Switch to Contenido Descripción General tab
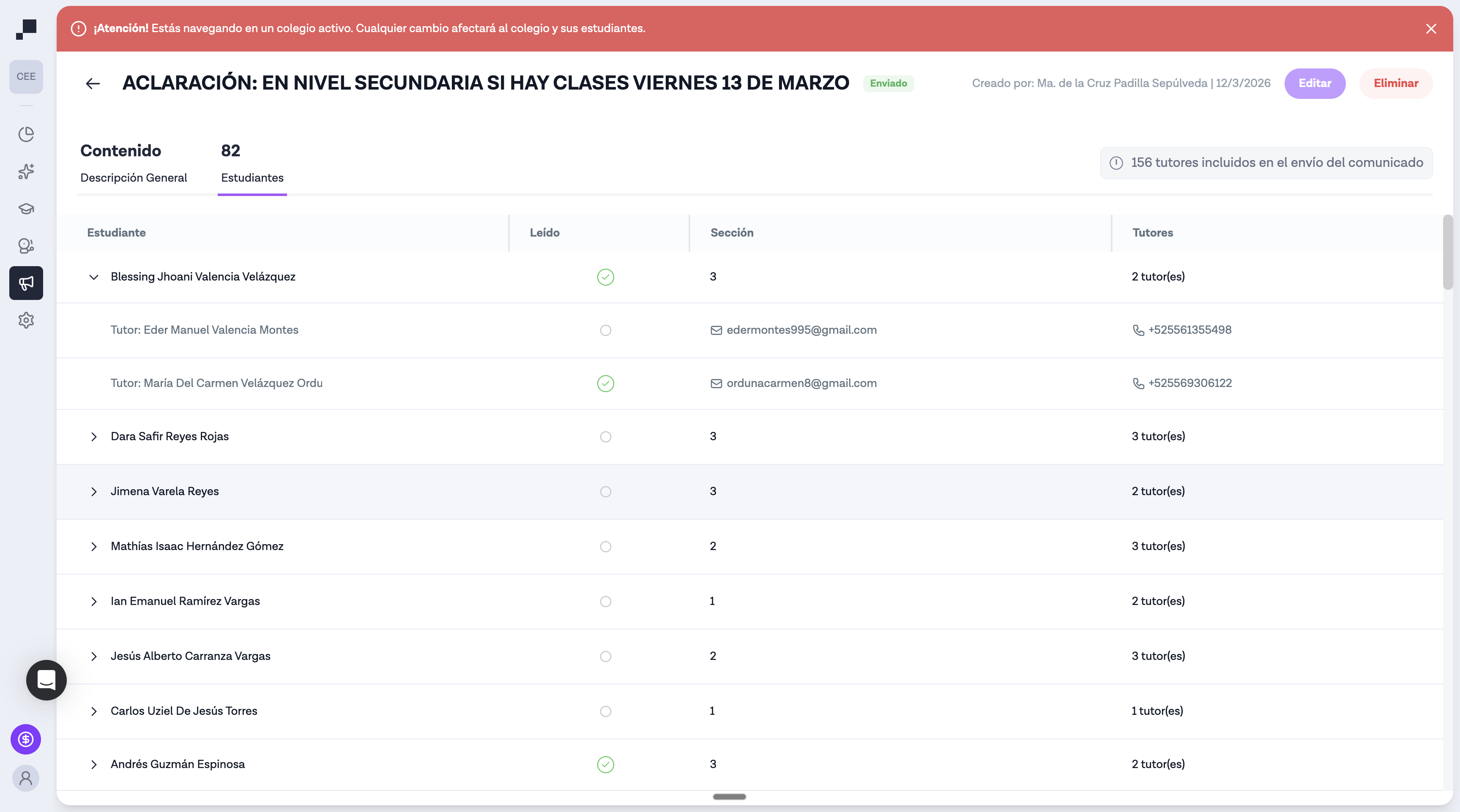Viewport: 1460px width, 812px height. 134,163
